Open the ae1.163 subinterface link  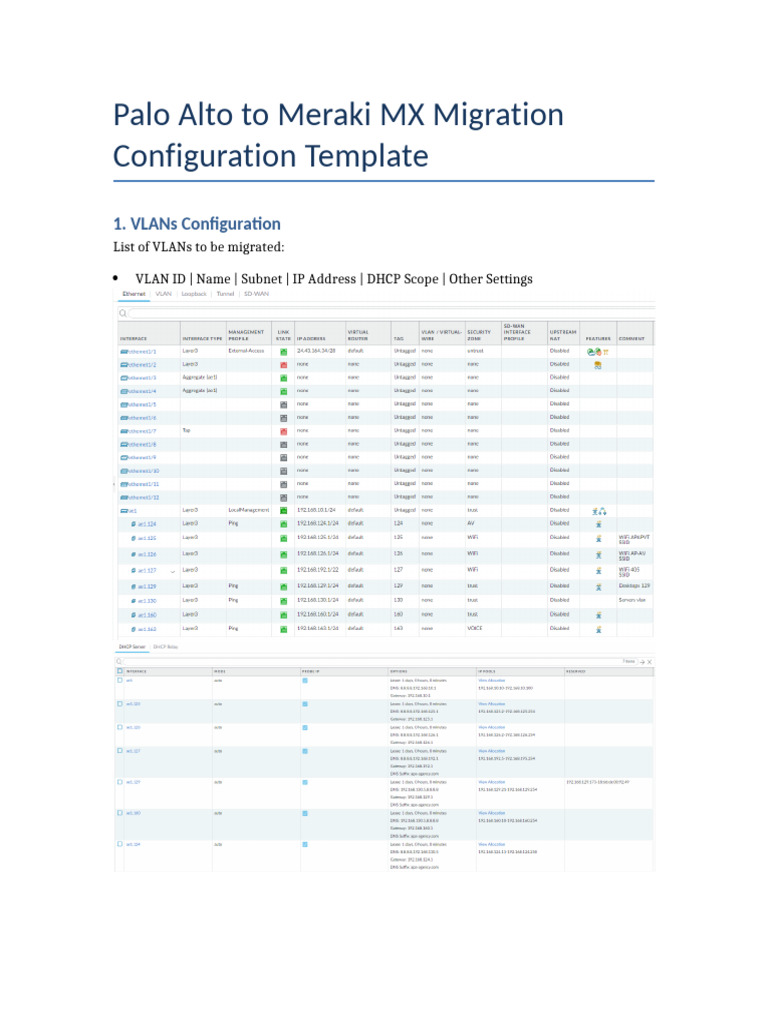click(147, 629)
